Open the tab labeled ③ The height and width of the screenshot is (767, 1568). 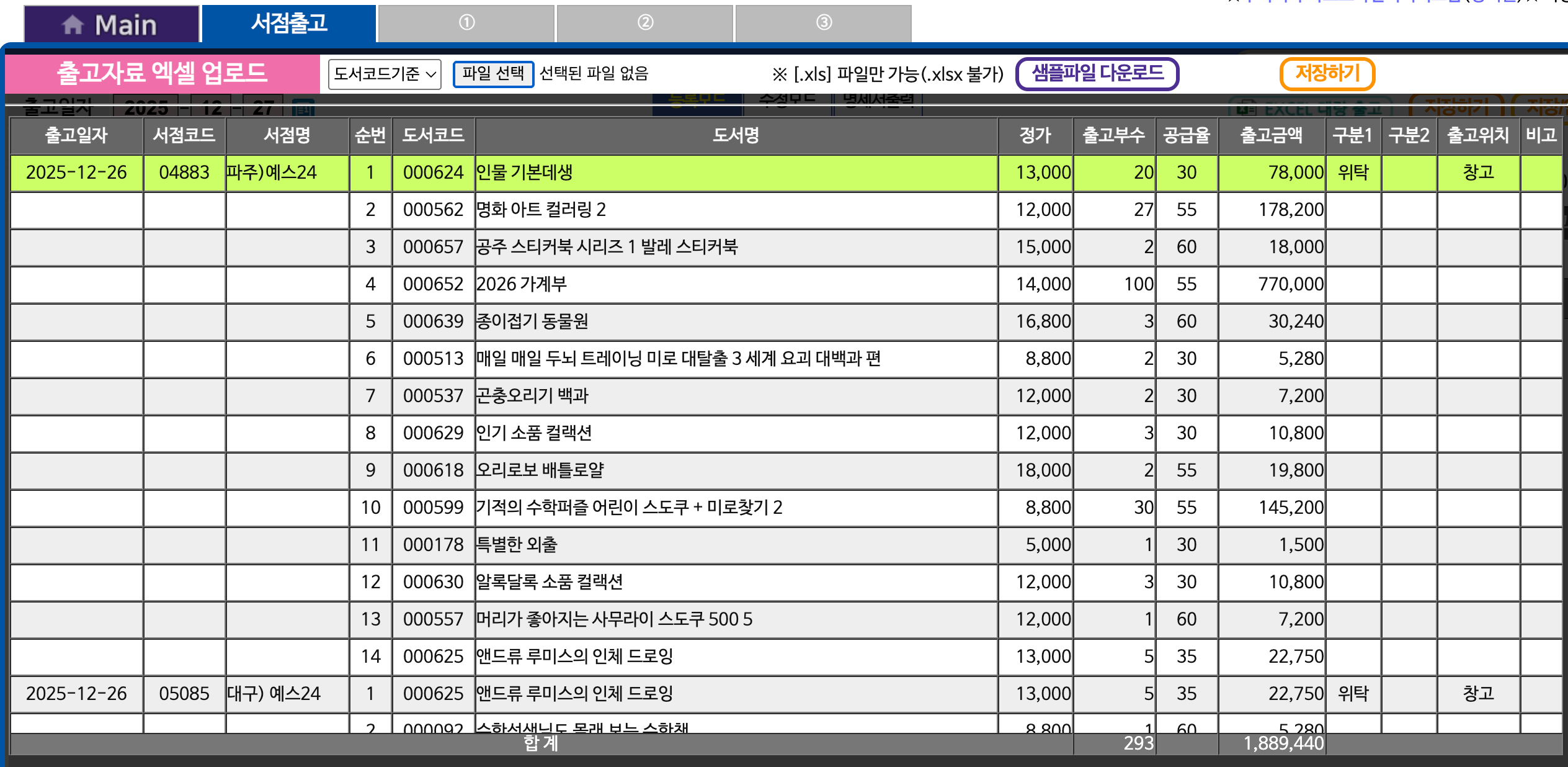[x=823, y=23]
